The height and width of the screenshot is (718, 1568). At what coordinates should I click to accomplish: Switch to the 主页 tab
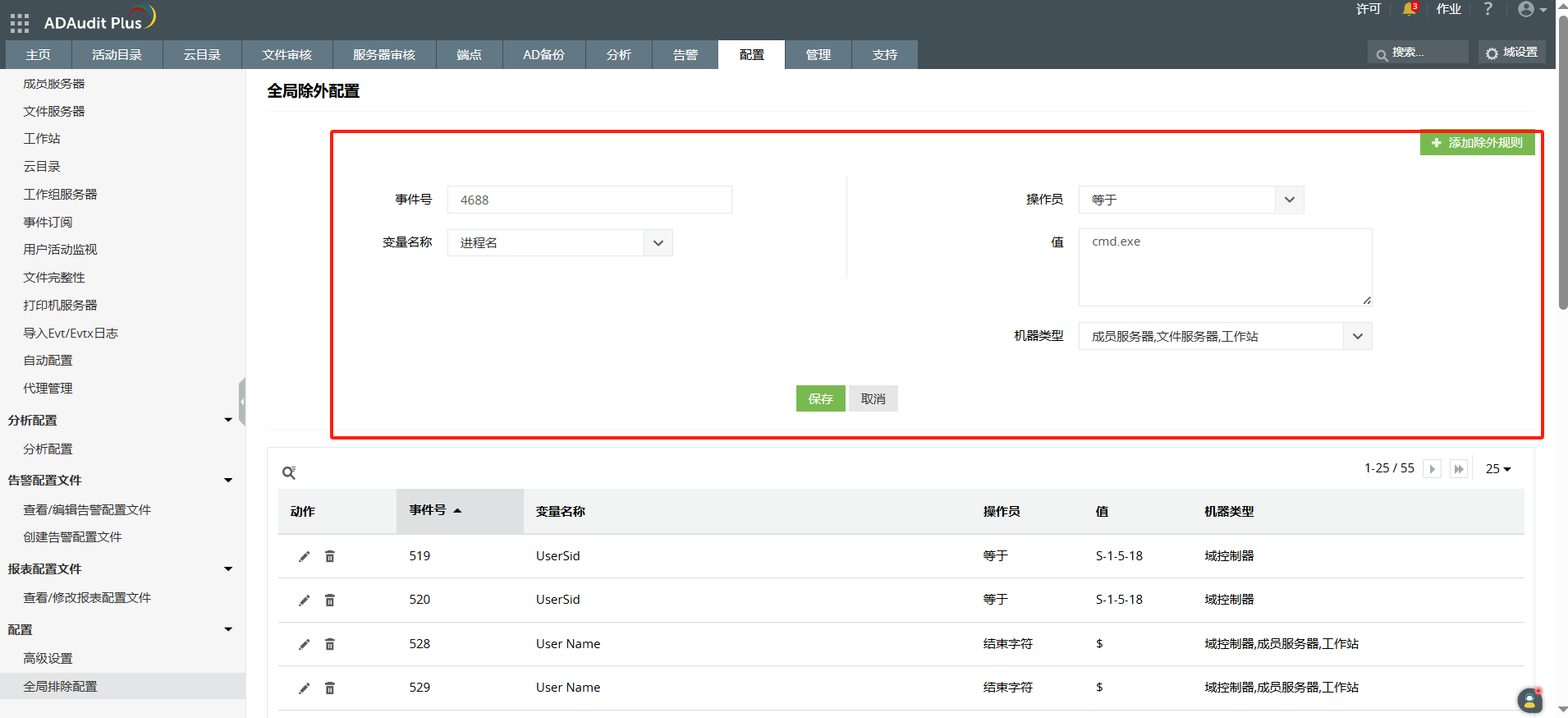click(x=38, y=54)
